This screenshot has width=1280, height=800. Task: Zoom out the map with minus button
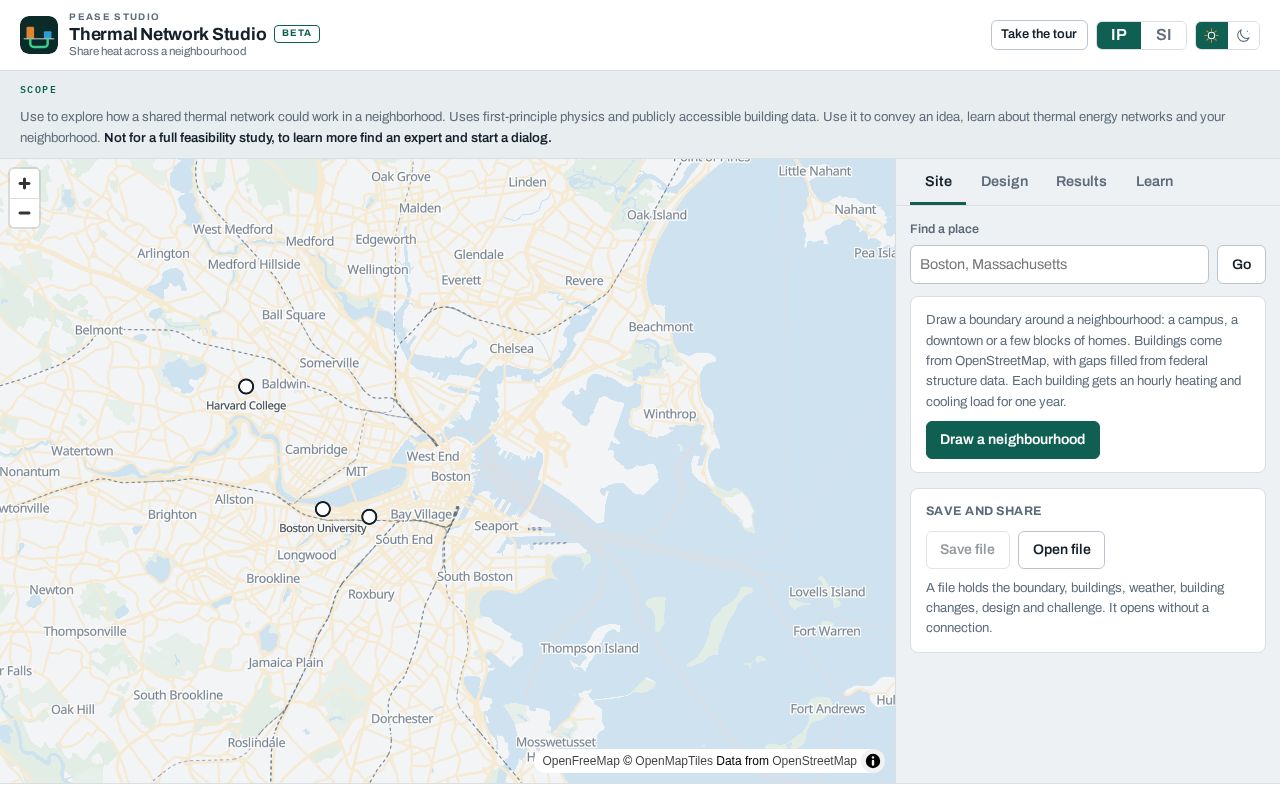[x=24, y=213]
